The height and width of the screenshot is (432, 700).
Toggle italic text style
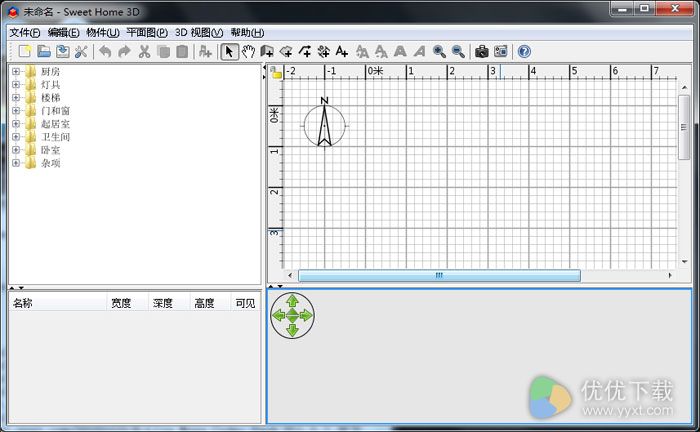pos(420,52)
